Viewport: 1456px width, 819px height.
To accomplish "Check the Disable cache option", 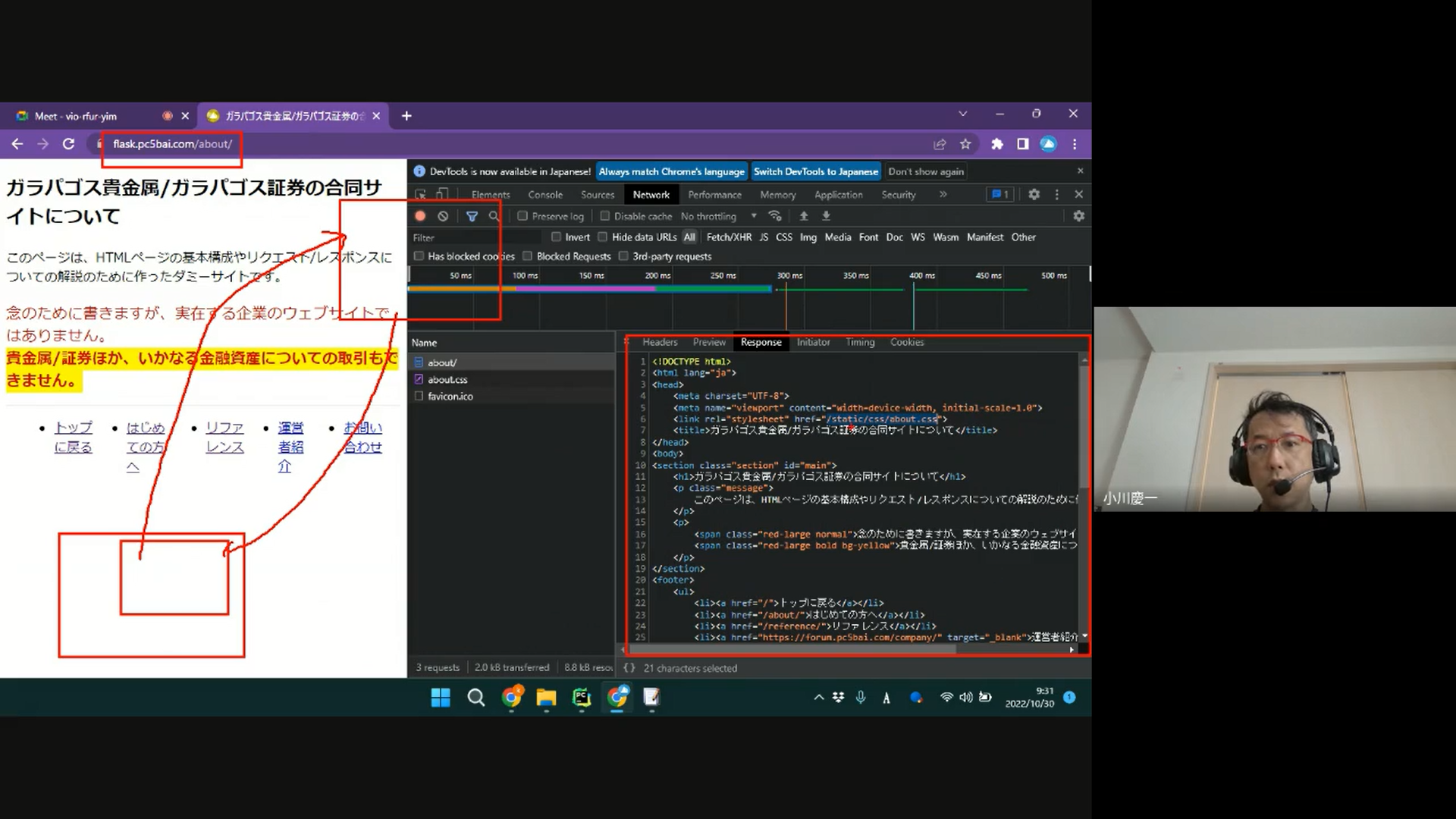I will pos(605,216).
